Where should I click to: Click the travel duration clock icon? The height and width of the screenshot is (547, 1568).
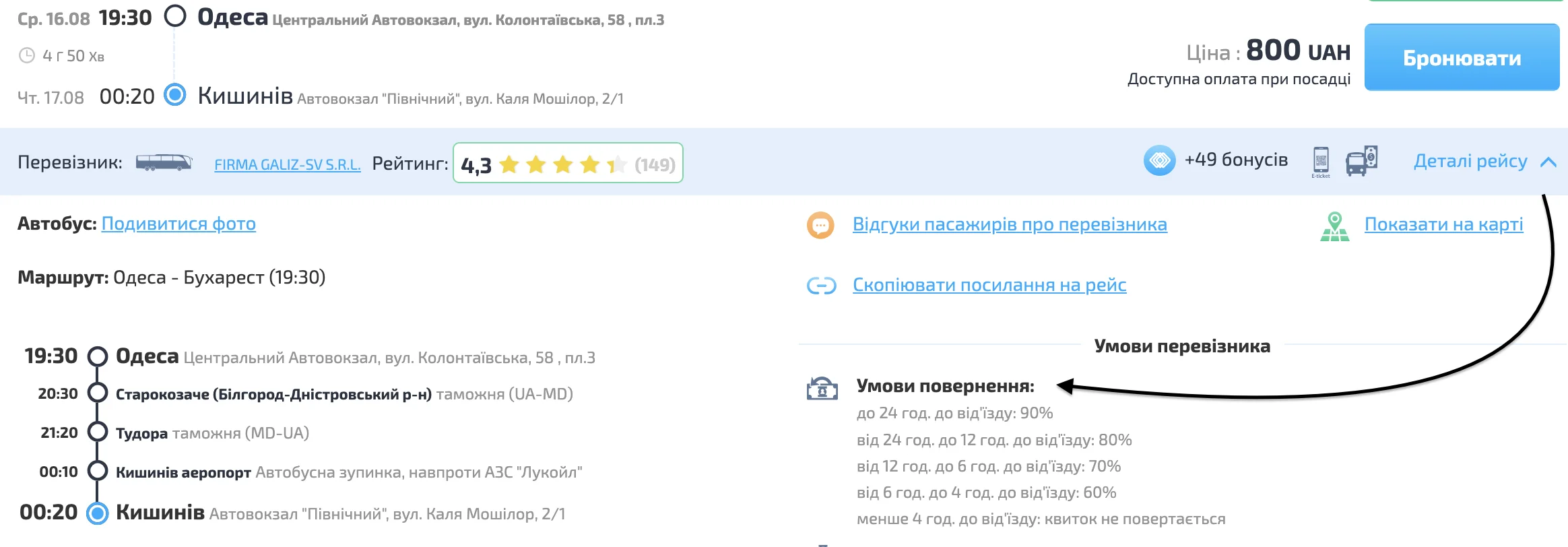(x=26, y=56)
